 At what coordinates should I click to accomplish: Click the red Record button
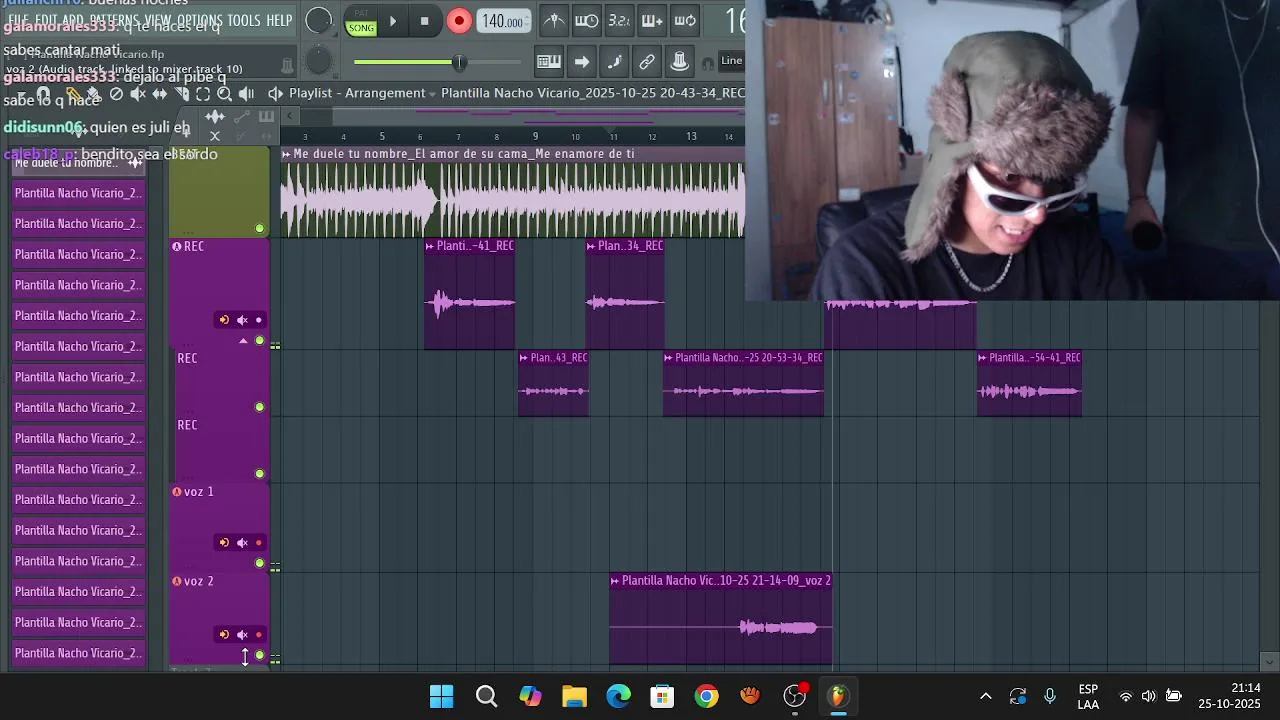[459, 21]
